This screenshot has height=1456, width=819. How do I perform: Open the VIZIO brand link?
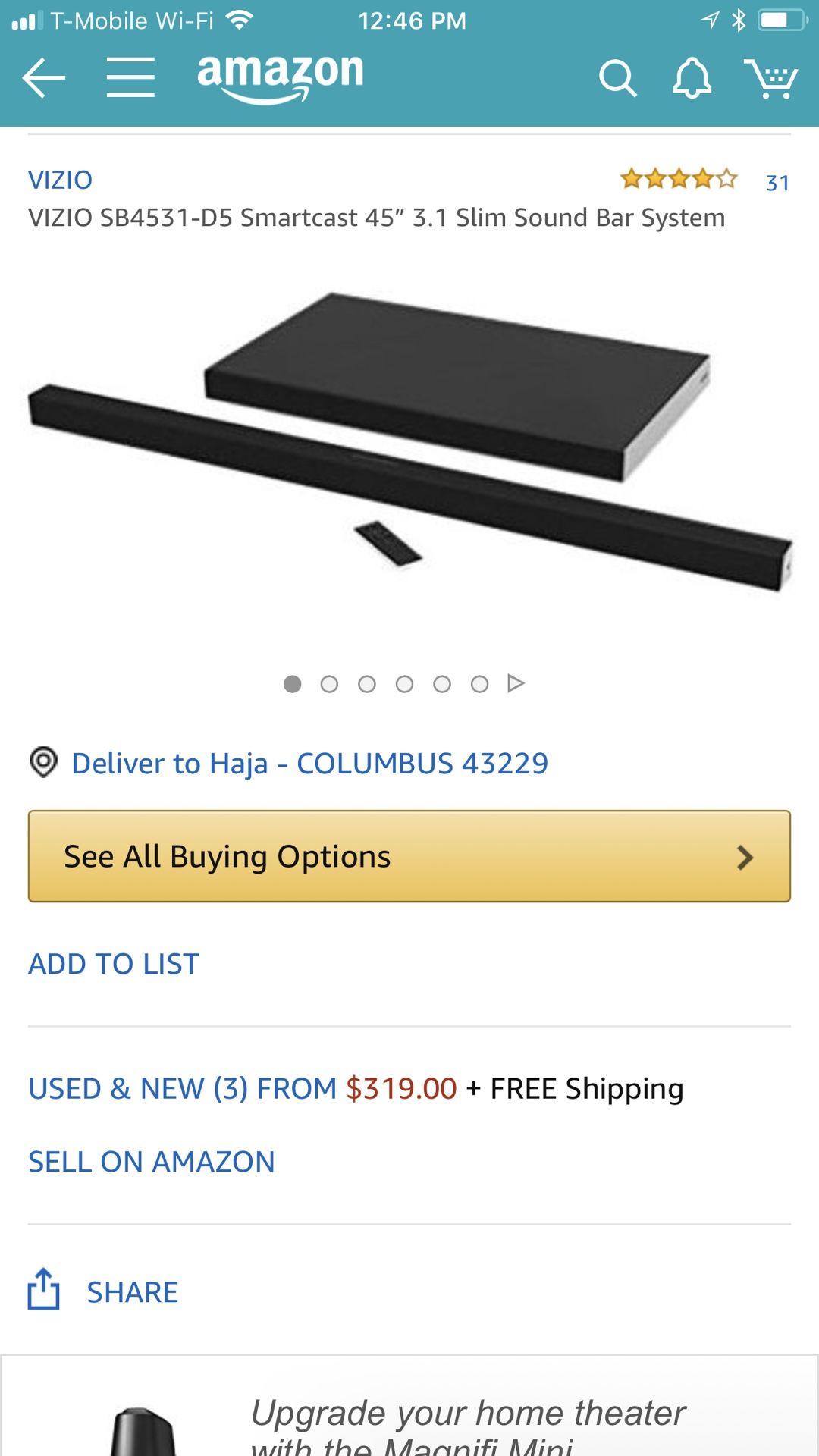[60, 180]
